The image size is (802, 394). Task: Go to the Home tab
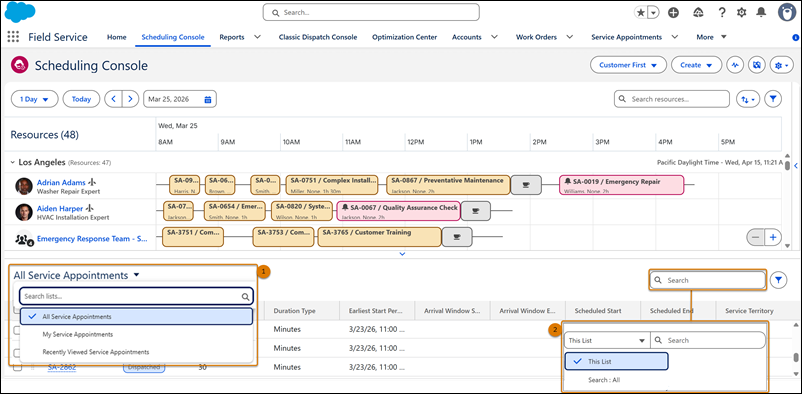click(117, 37)
